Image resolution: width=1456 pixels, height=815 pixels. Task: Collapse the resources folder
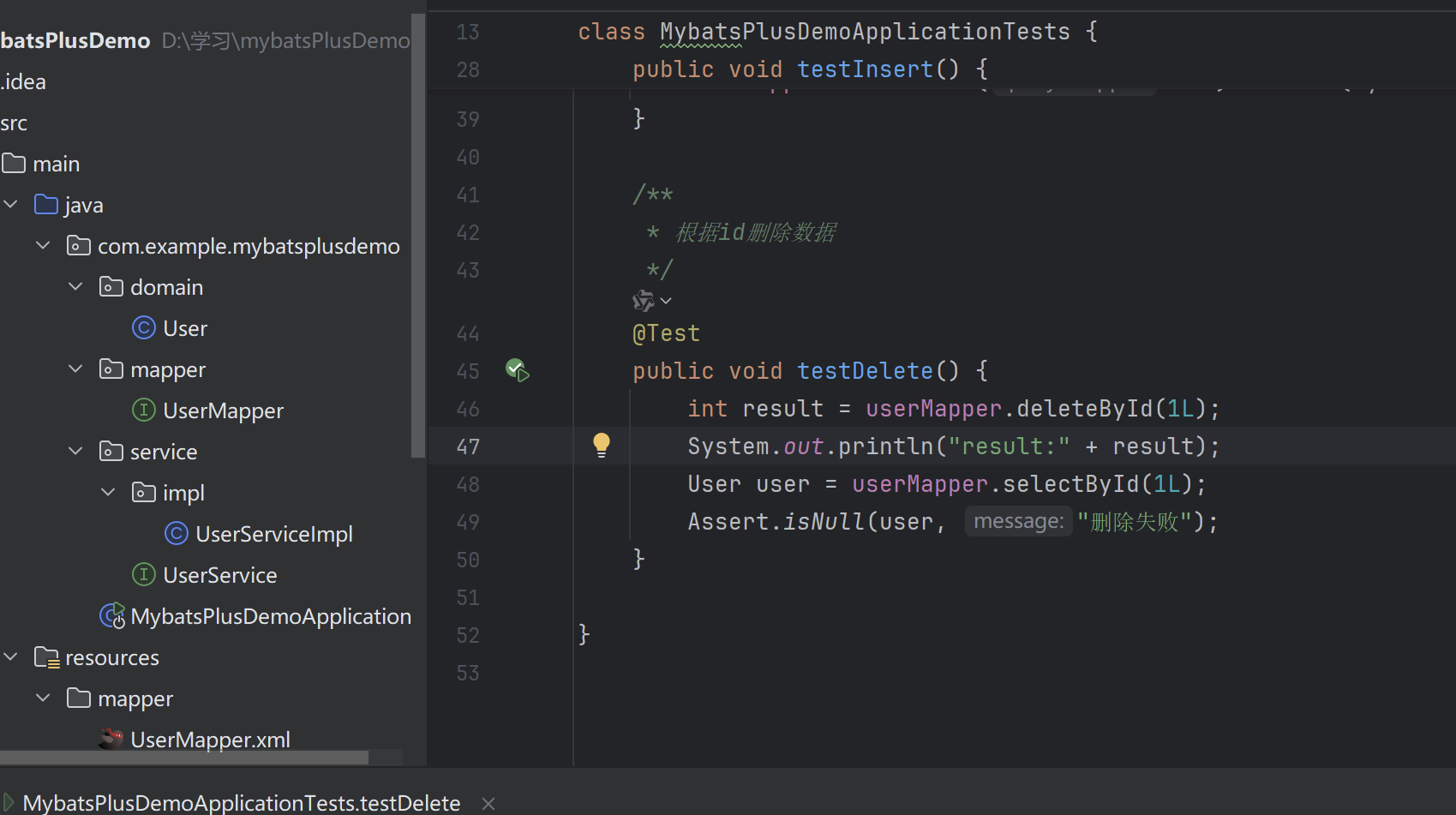(x=10, y=656)
